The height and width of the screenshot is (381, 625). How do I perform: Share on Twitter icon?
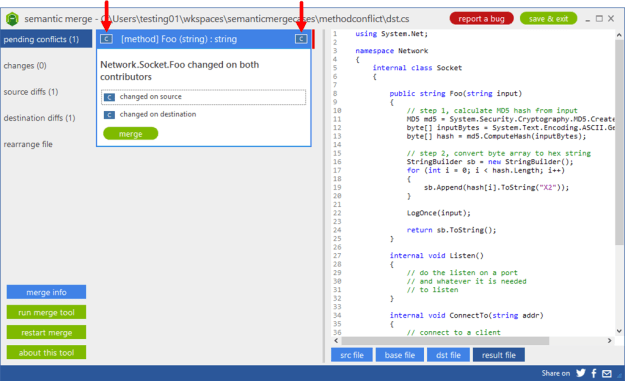coord(581,373)
